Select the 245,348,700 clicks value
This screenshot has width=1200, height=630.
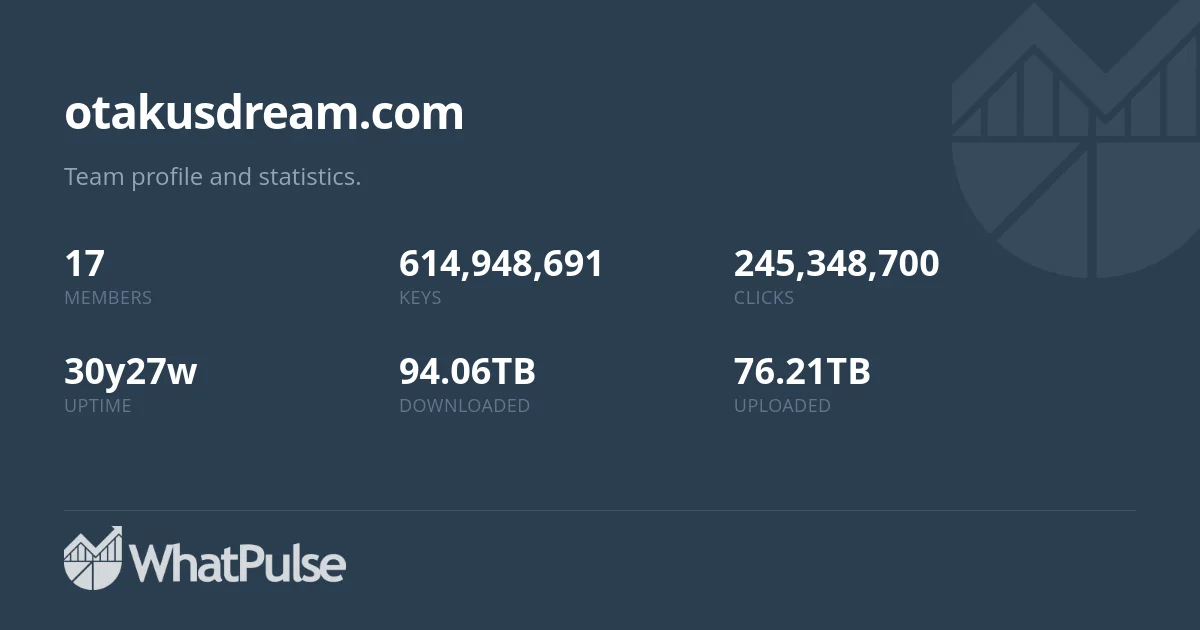tap(836, 264)
